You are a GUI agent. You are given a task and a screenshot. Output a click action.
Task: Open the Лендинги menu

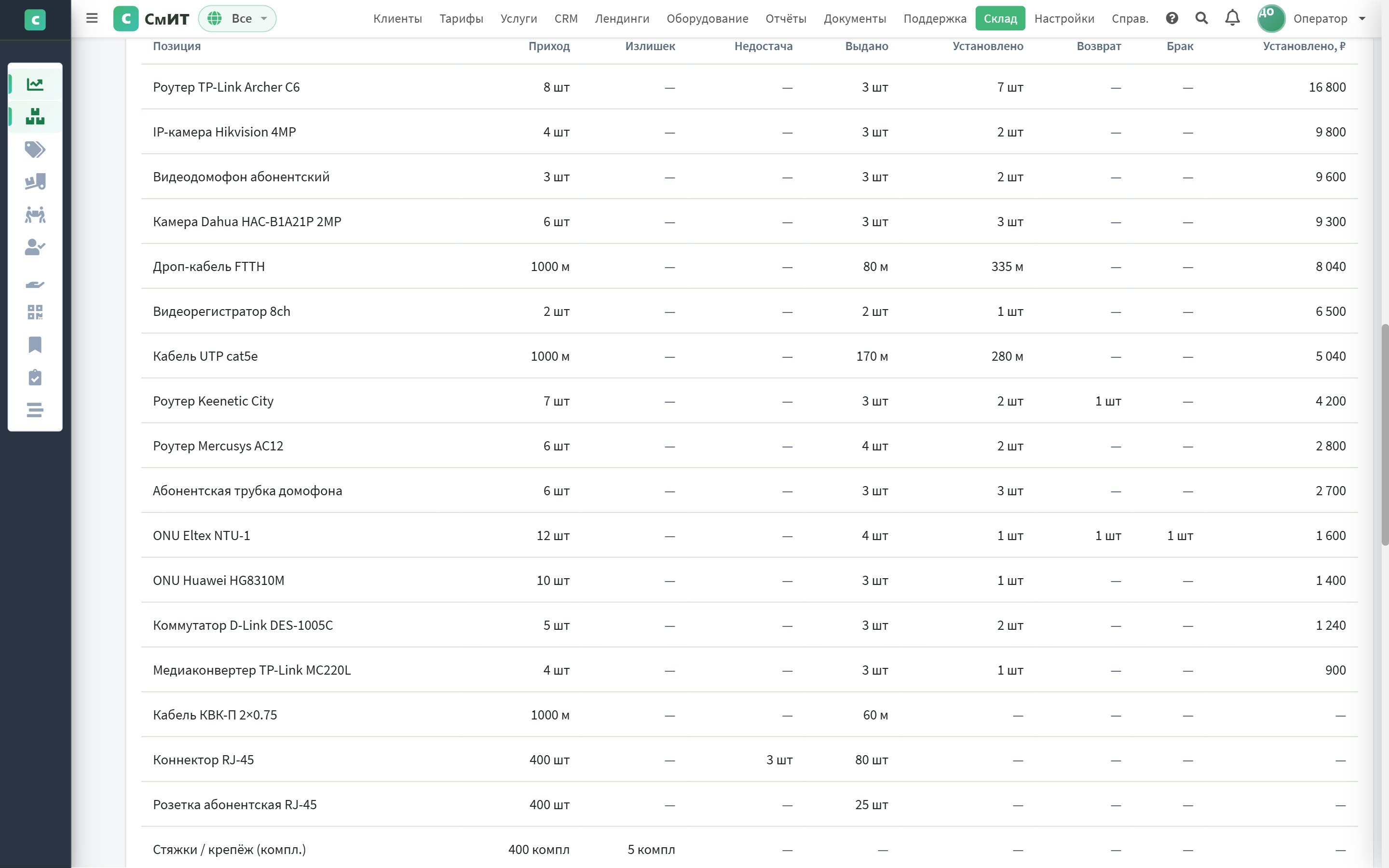622,19
